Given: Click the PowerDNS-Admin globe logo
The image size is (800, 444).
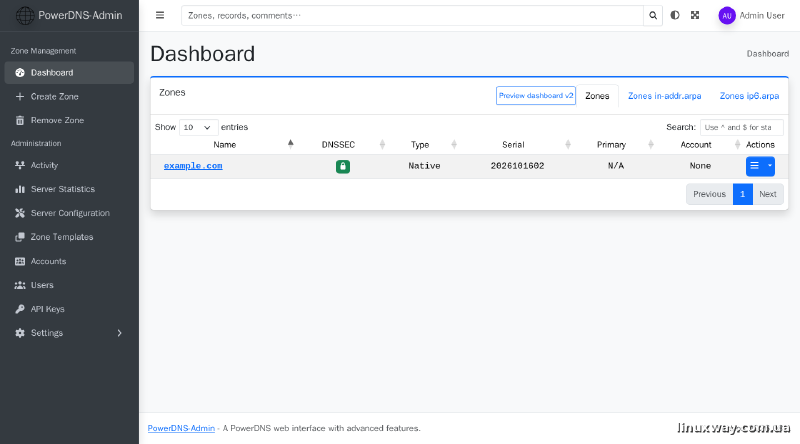Looking at the screenshot, I should (x=24, y=15).
